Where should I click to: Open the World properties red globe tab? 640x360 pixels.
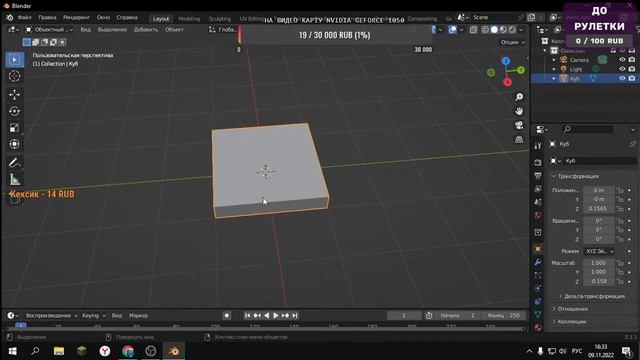(x=538, y=215)
